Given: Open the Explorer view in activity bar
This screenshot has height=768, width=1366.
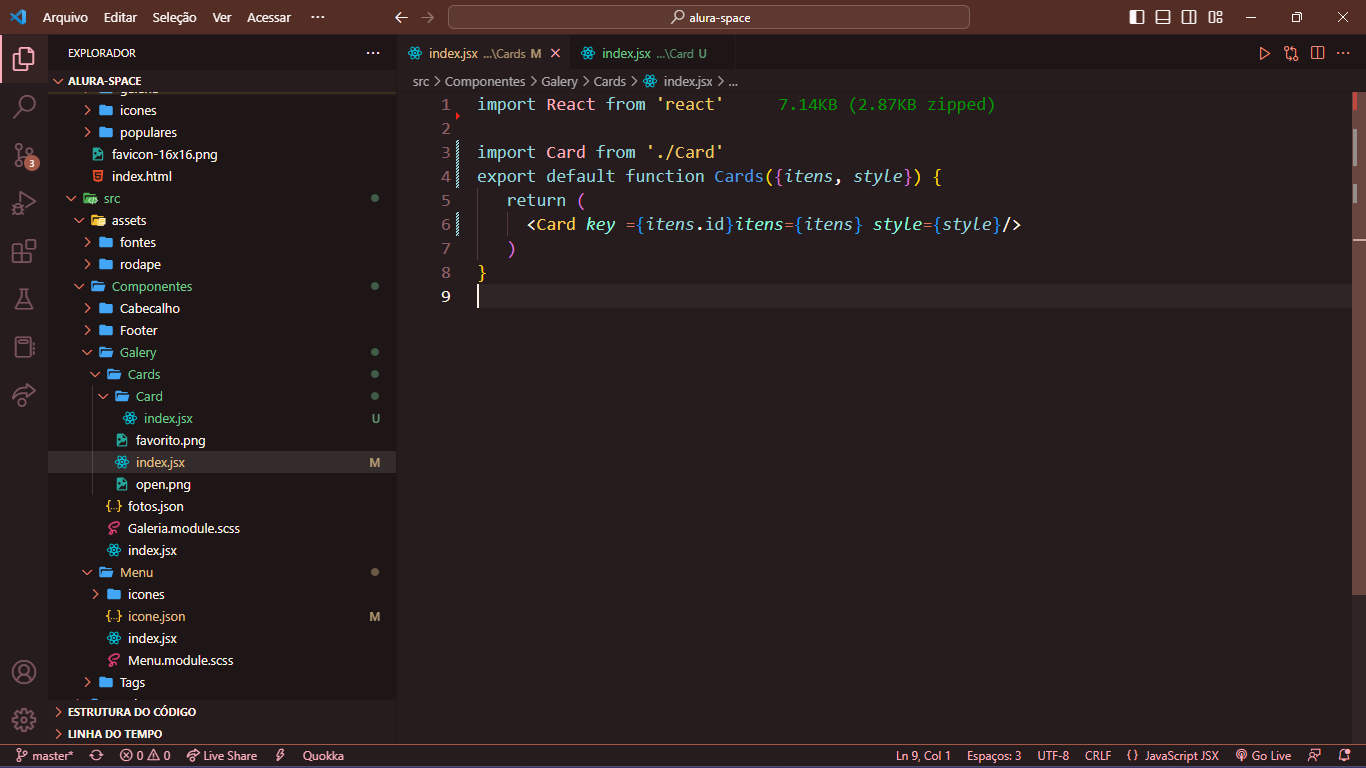Looking at the screenshot, I should pos(24,58).
